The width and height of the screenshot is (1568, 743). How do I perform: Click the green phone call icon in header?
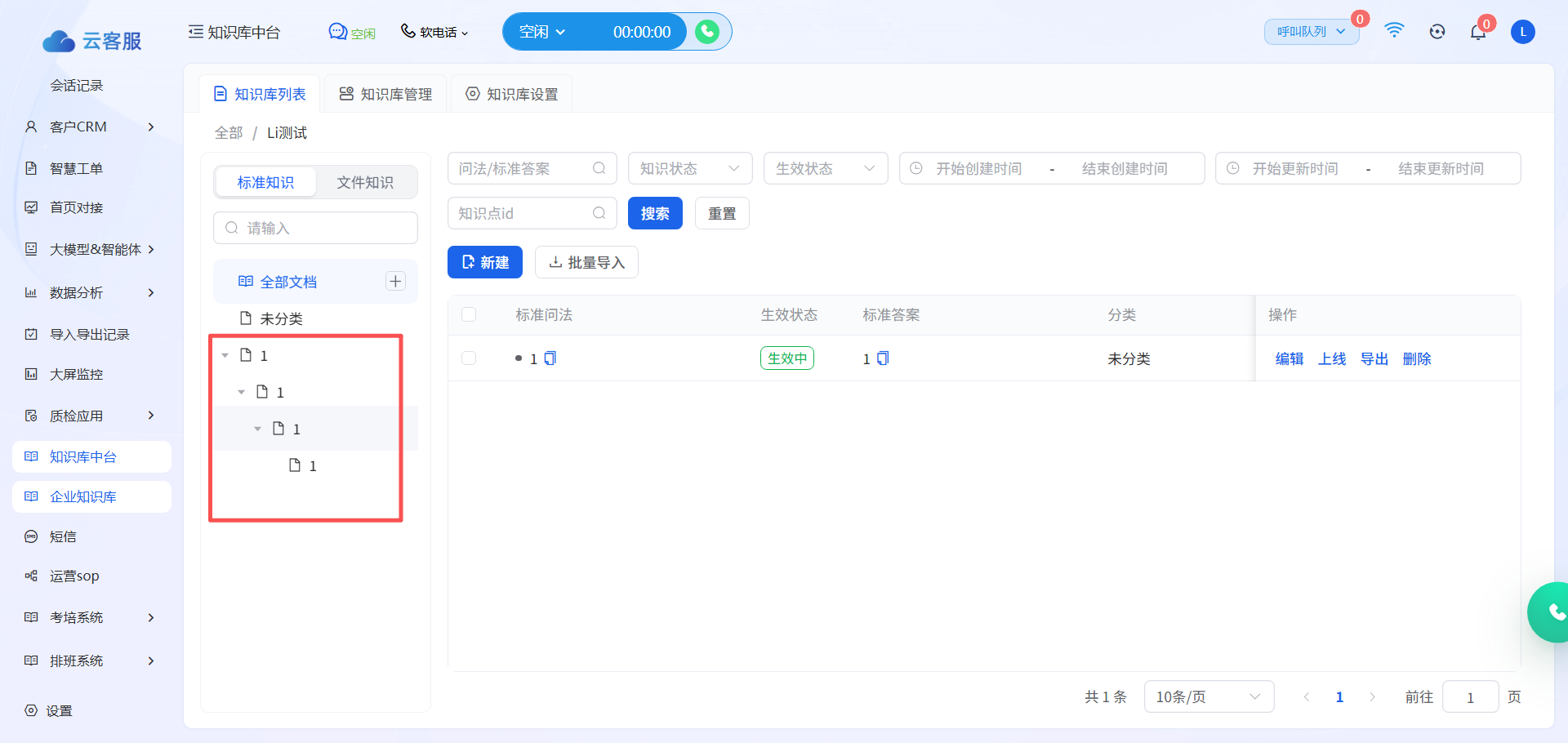click(707, 32)
